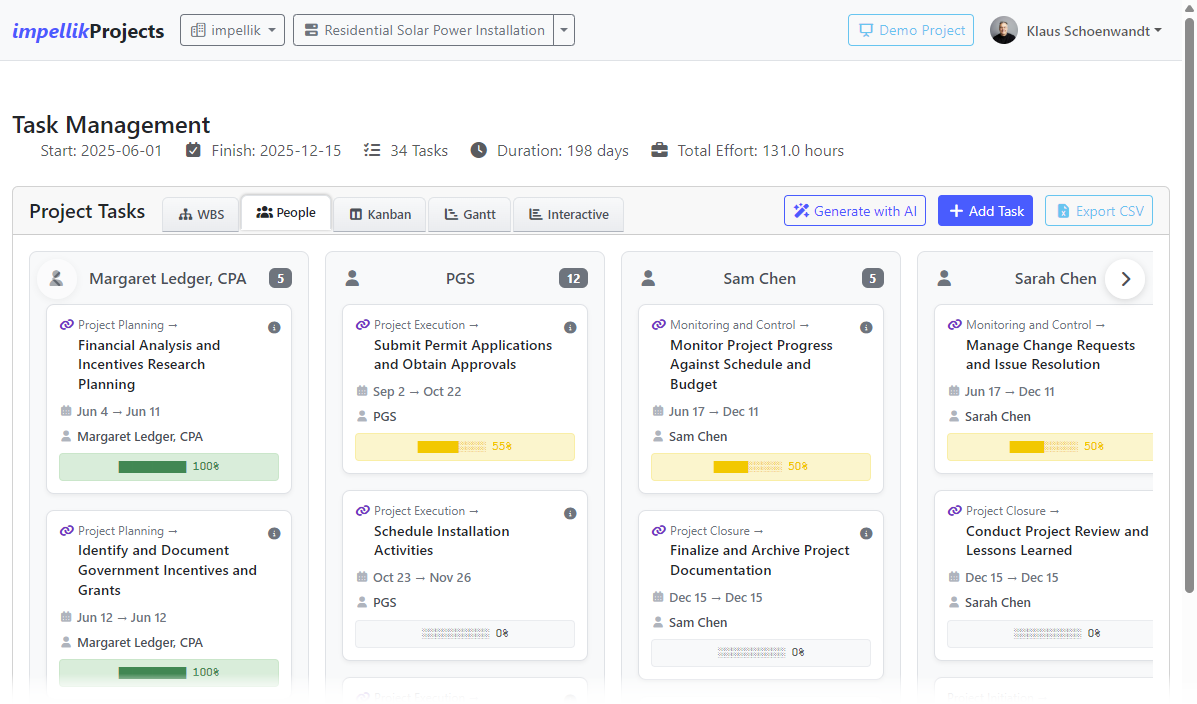Open Monitor Project Progress Against Schedule task
This screenshot has height=704, width=1197.
coord(751,365)
